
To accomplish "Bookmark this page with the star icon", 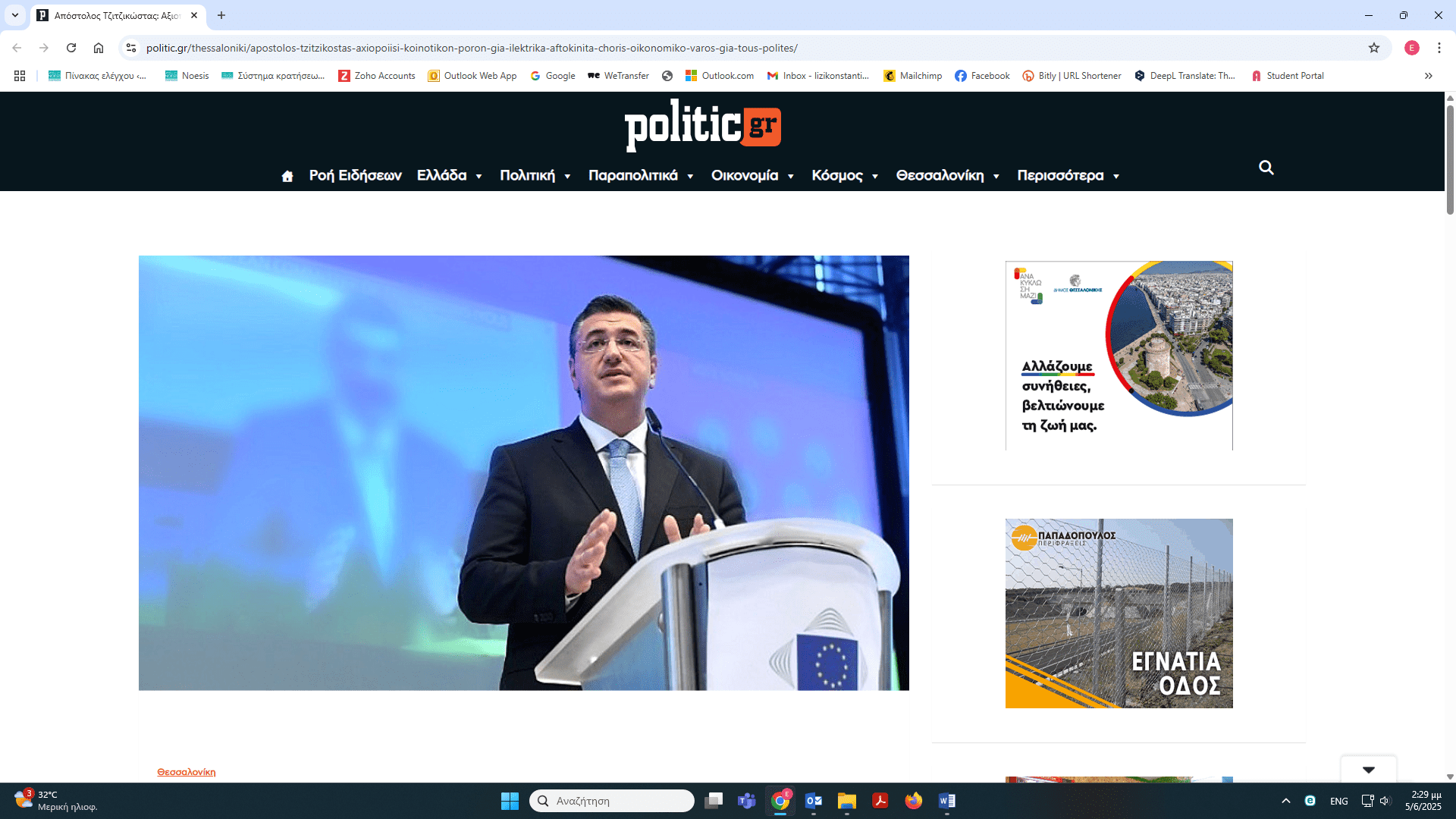I will click(x=1374, y=48).
